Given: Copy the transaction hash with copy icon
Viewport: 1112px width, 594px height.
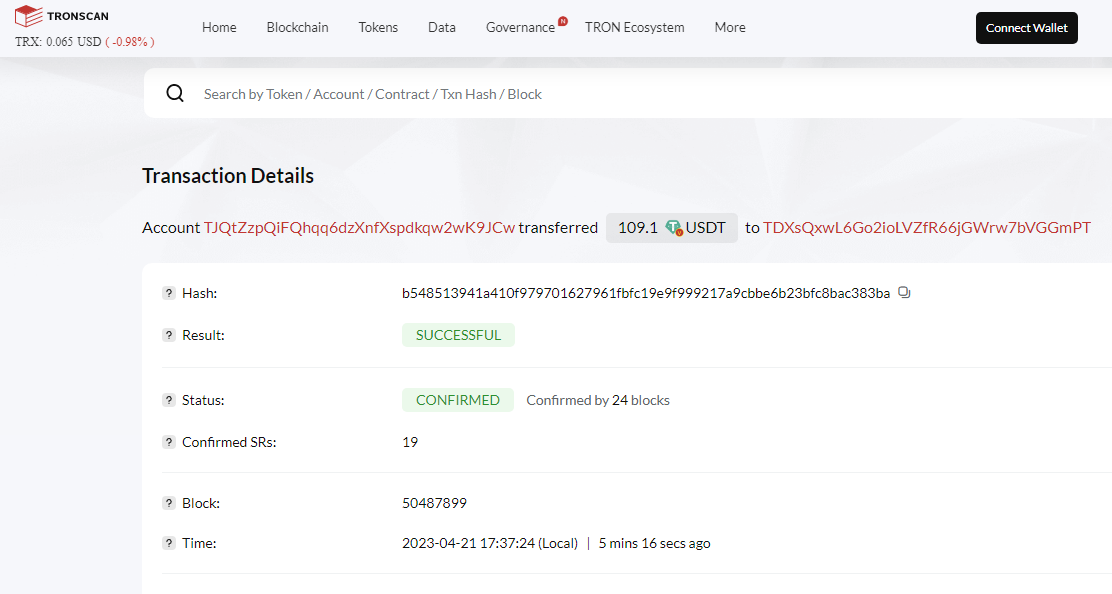Looking at the screenshot, I should click(x=904, y=292).
